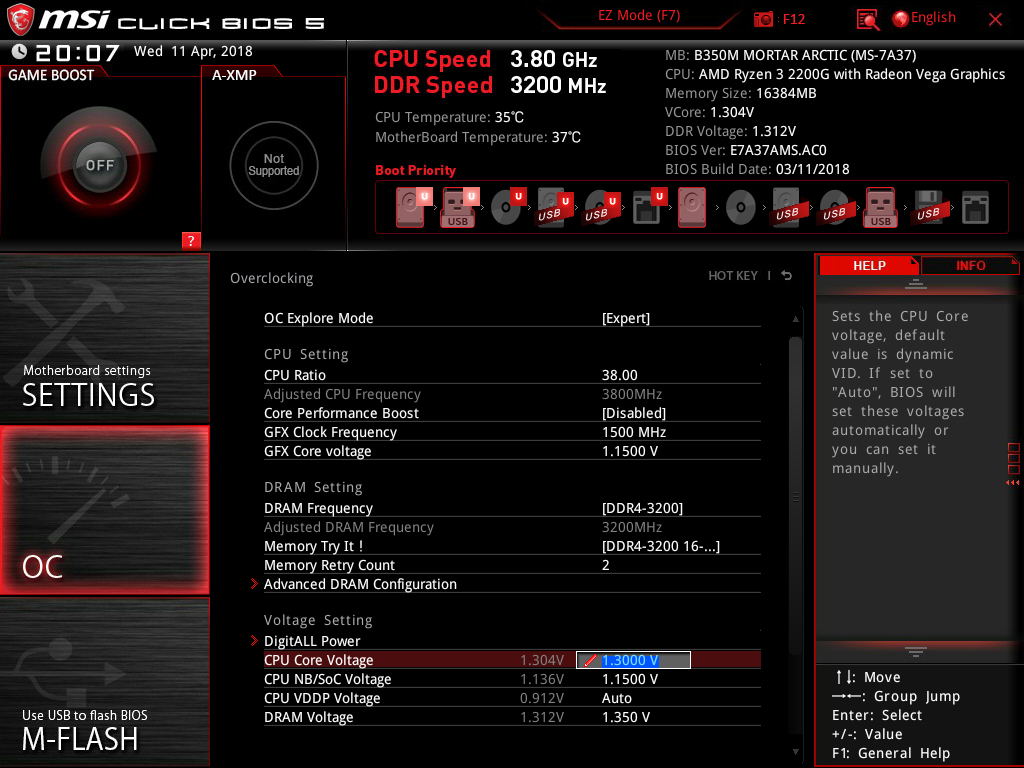Click the red globe language icon
The image size is (1024, 768).
click(901, 19)
